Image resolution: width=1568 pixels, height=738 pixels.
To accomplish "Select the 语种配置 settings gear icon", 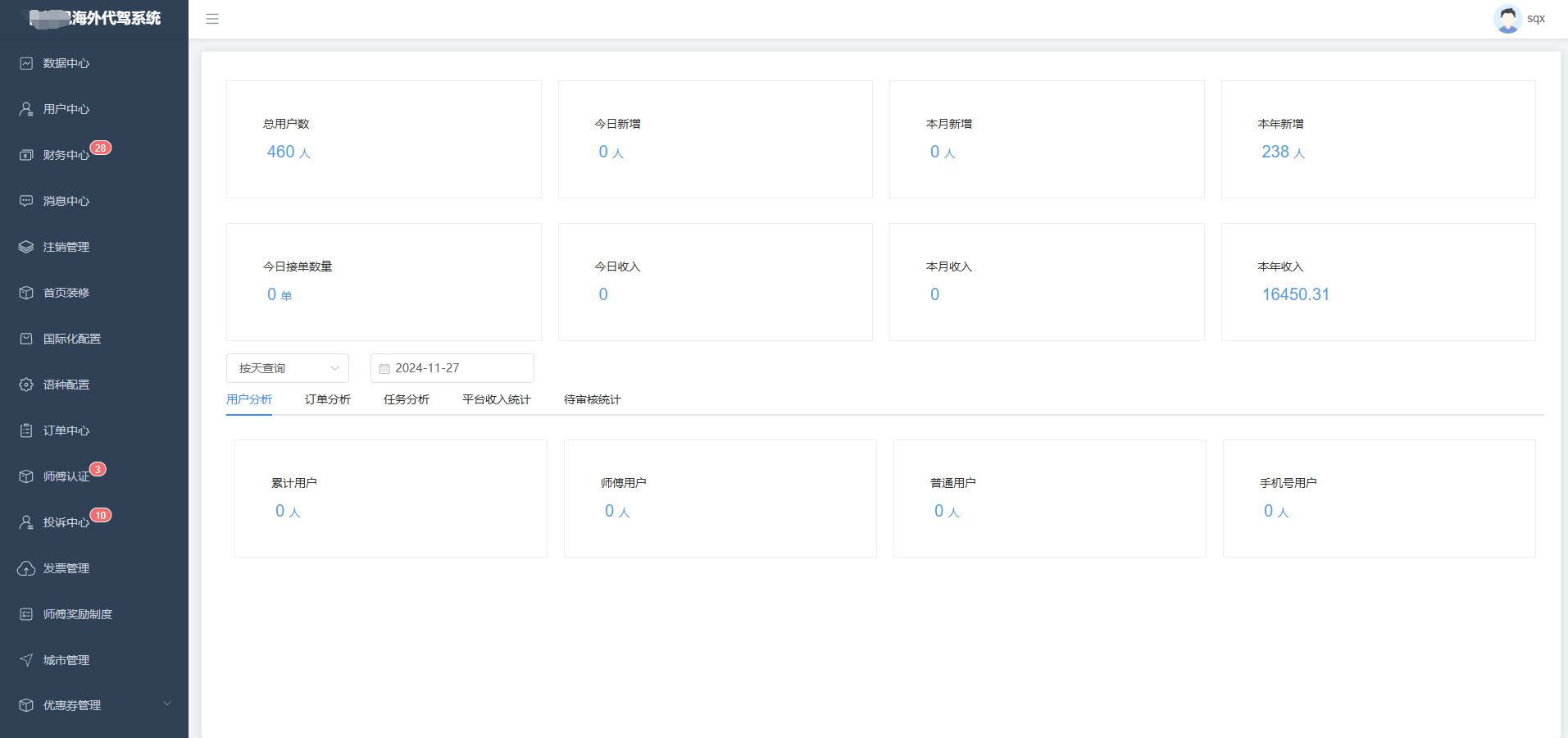I will click(x=26, y=384).
